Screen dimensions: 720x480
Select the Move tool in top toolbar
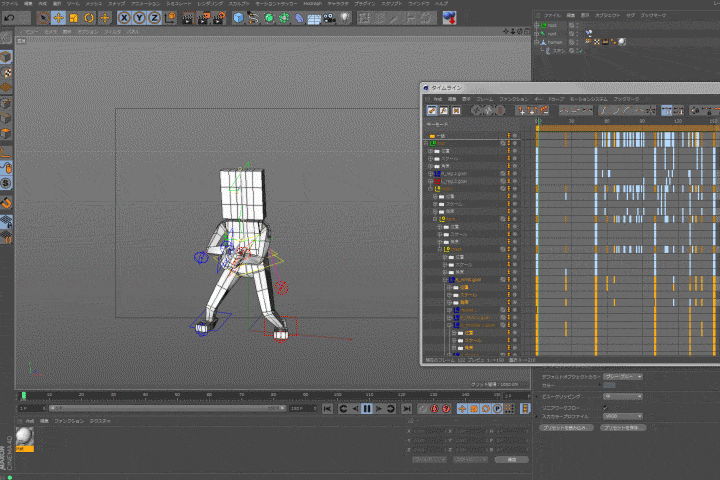click(x=58, y=18)
